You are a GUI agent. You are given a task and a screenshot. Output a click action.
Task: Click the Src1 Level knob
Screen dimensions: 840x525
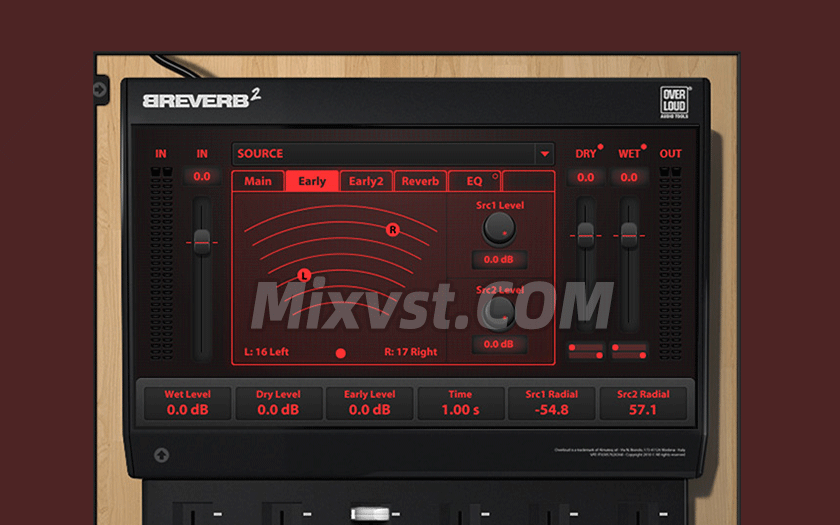(x=497, y=230)
